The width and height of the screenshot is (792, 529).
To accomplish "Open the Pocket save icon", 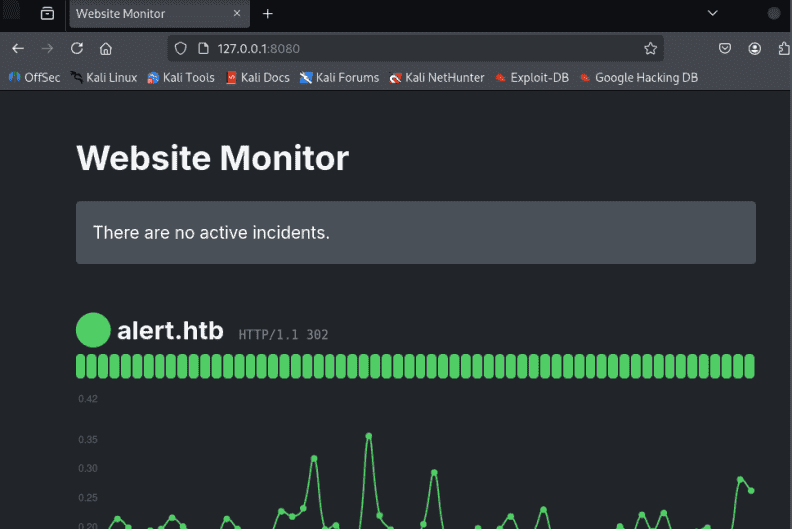I will [725, 49].
